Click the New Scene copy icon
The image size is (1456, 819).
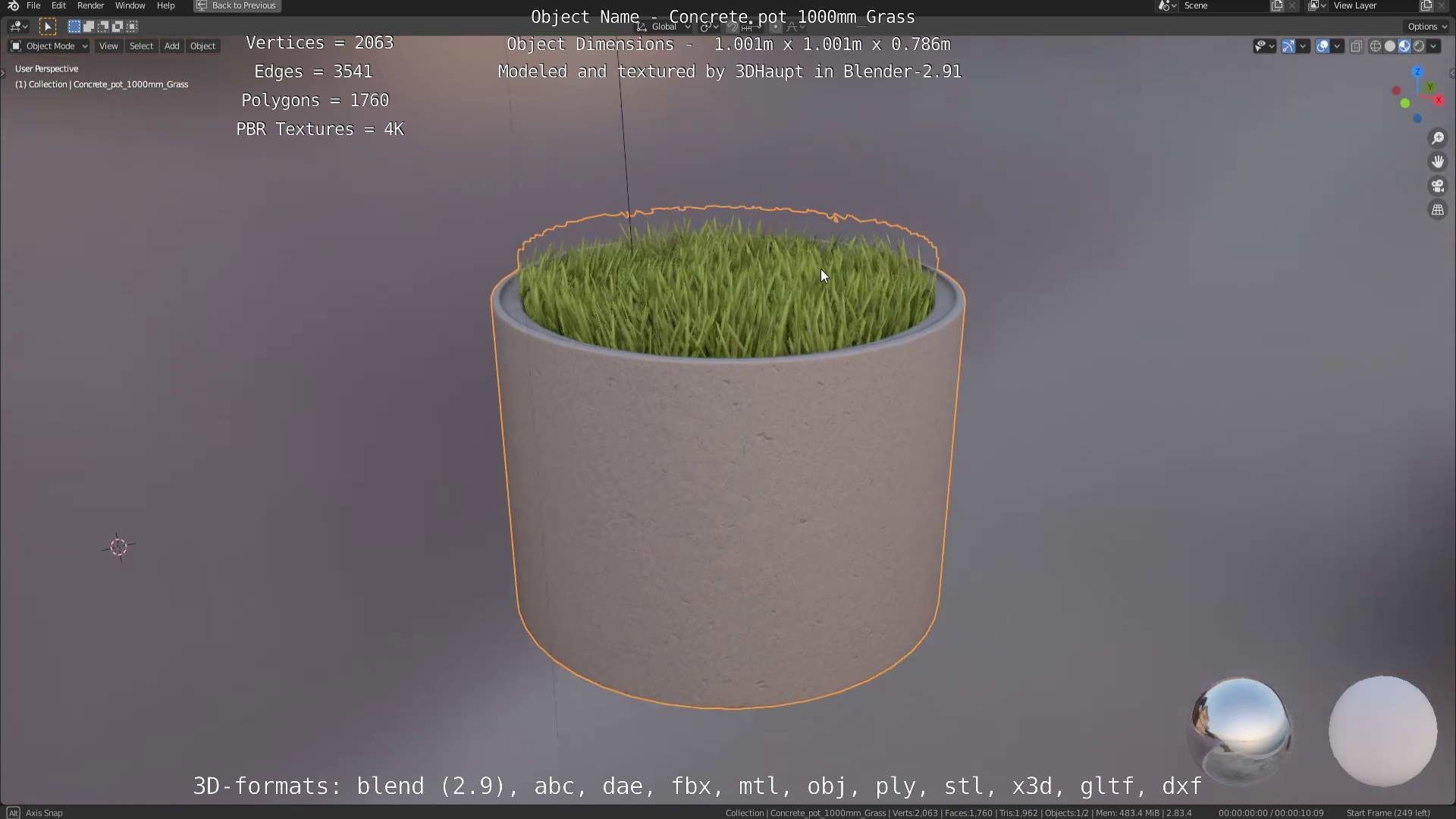click(1277, 5)
